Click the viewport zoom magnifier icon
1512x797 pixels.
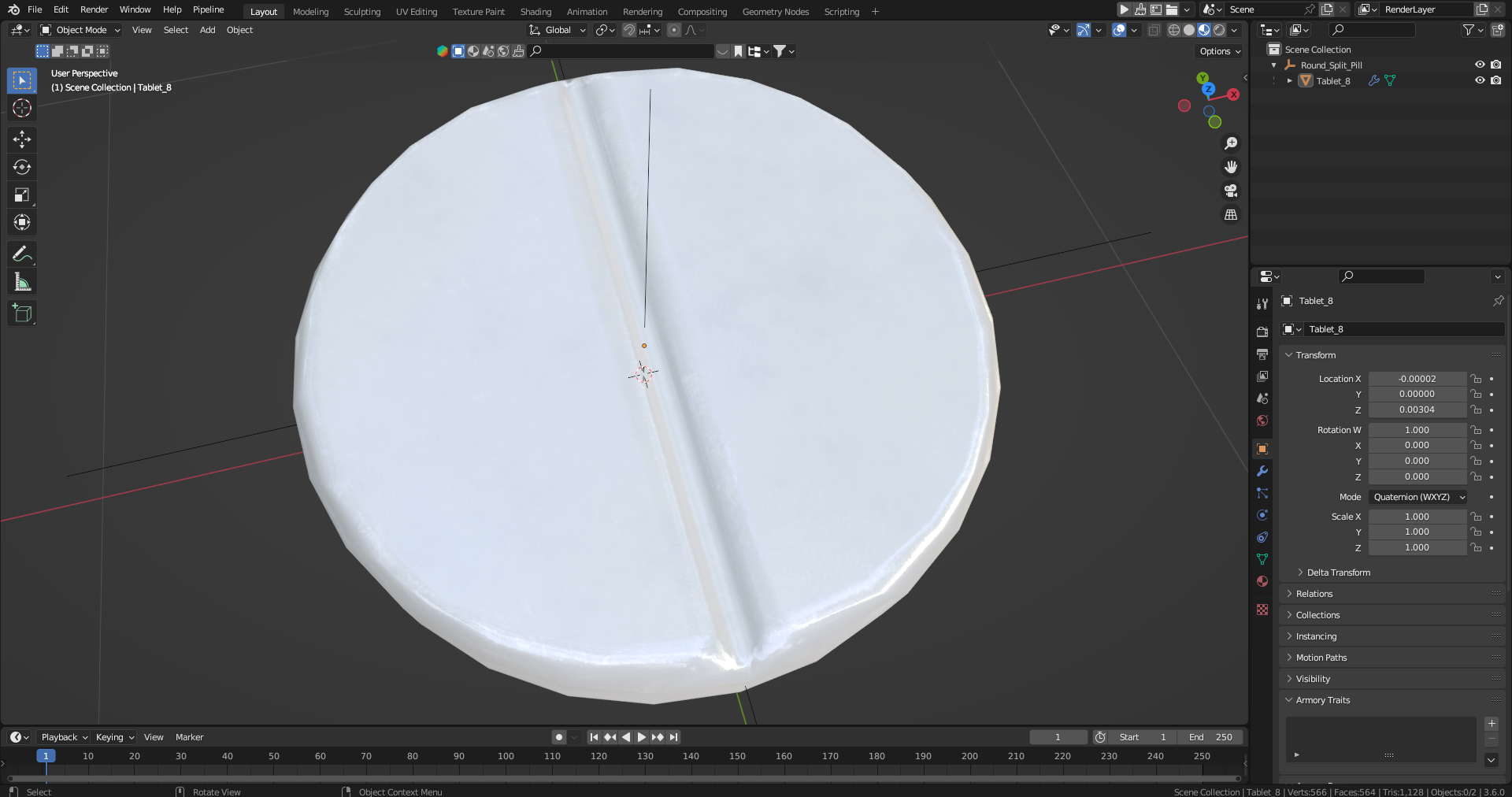1230,143
